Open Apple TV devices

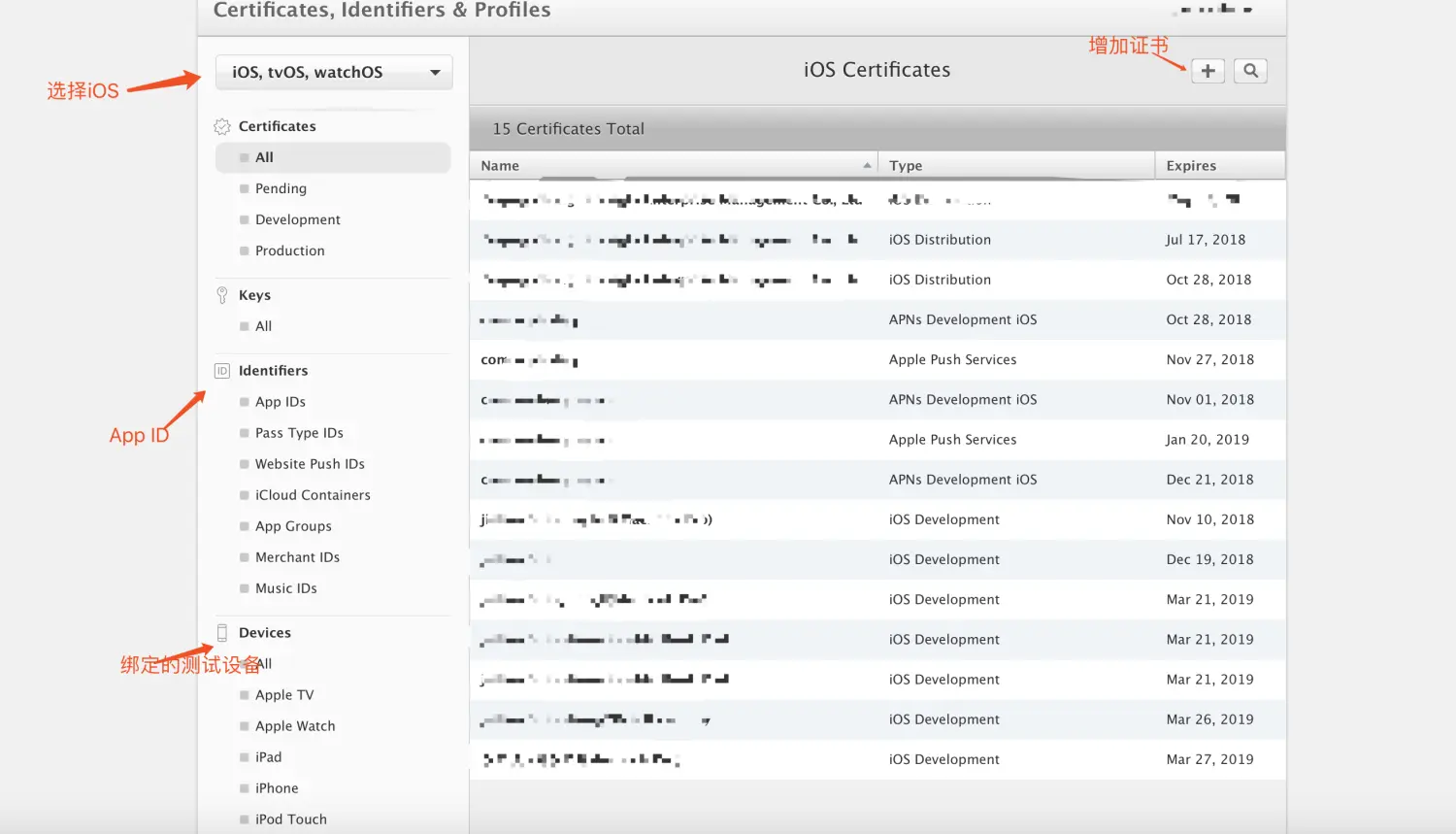(284, 695)
